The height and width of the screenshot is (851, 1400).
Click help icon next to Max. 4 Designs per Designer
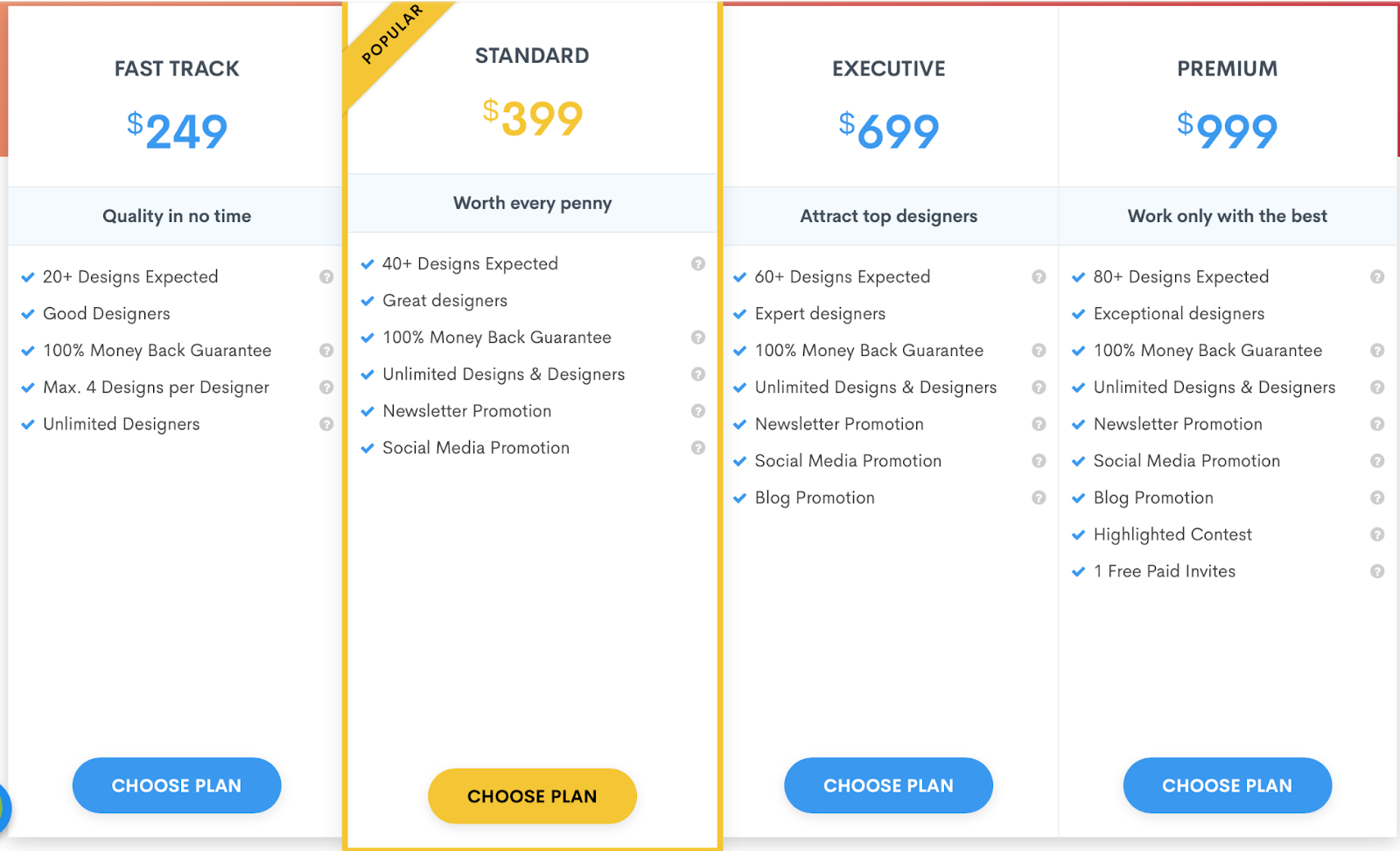(326, 387)
